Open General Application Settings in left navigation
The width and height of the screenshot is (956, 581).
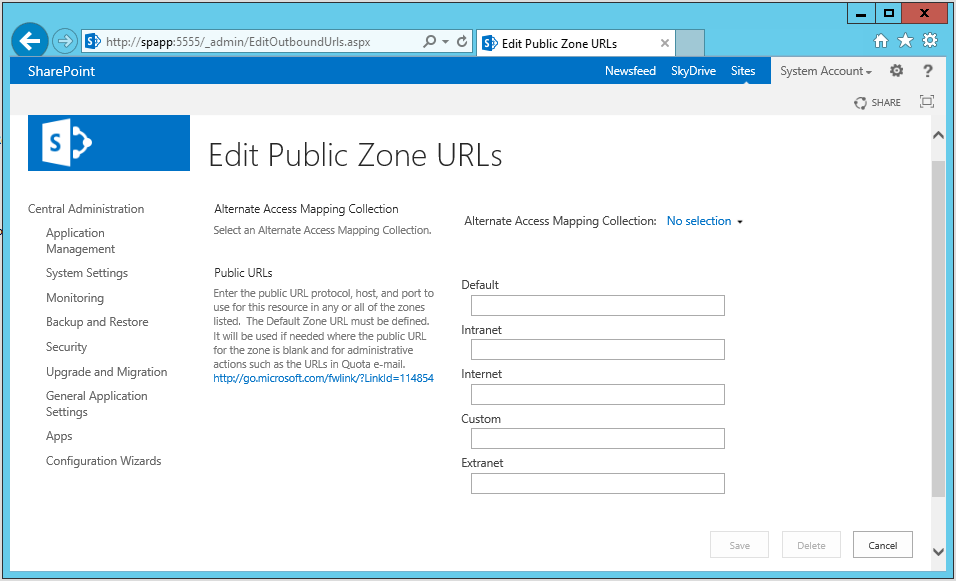(x=96, y=404)
